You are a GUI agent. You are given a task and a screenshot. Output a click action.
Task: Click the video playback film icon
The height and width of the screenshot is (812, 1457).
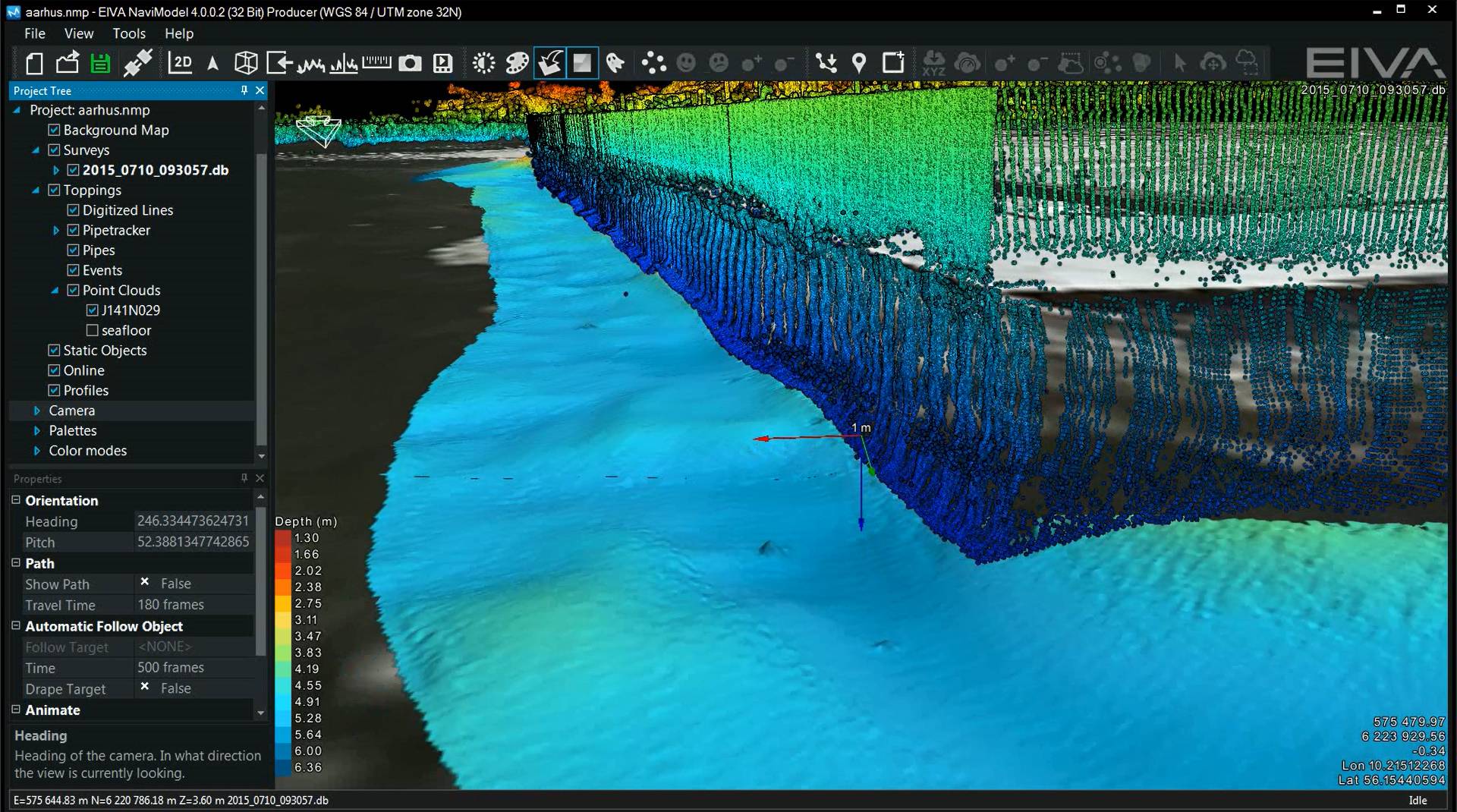(442, 63)
